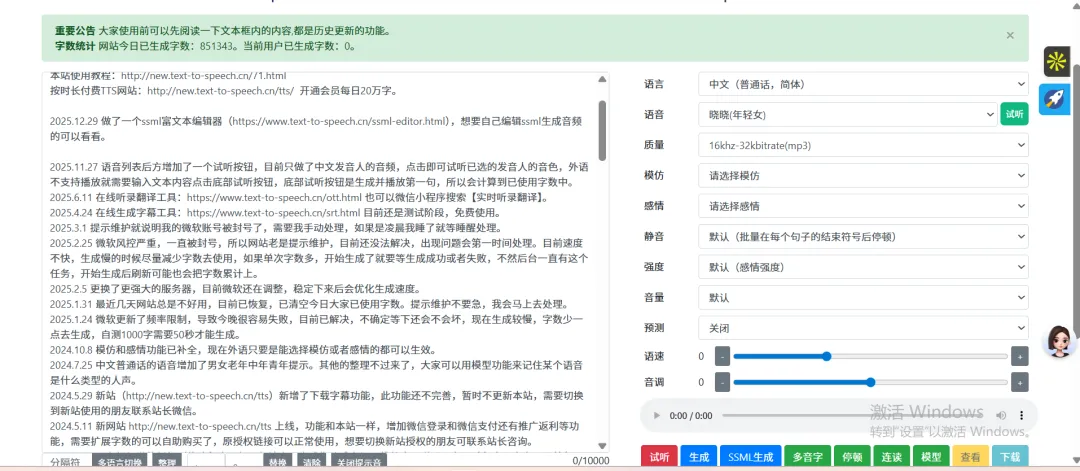This screenshot has width=1080, height=471.
Task: Close the green announcement banner
Action: click(x=1010, y=35)
